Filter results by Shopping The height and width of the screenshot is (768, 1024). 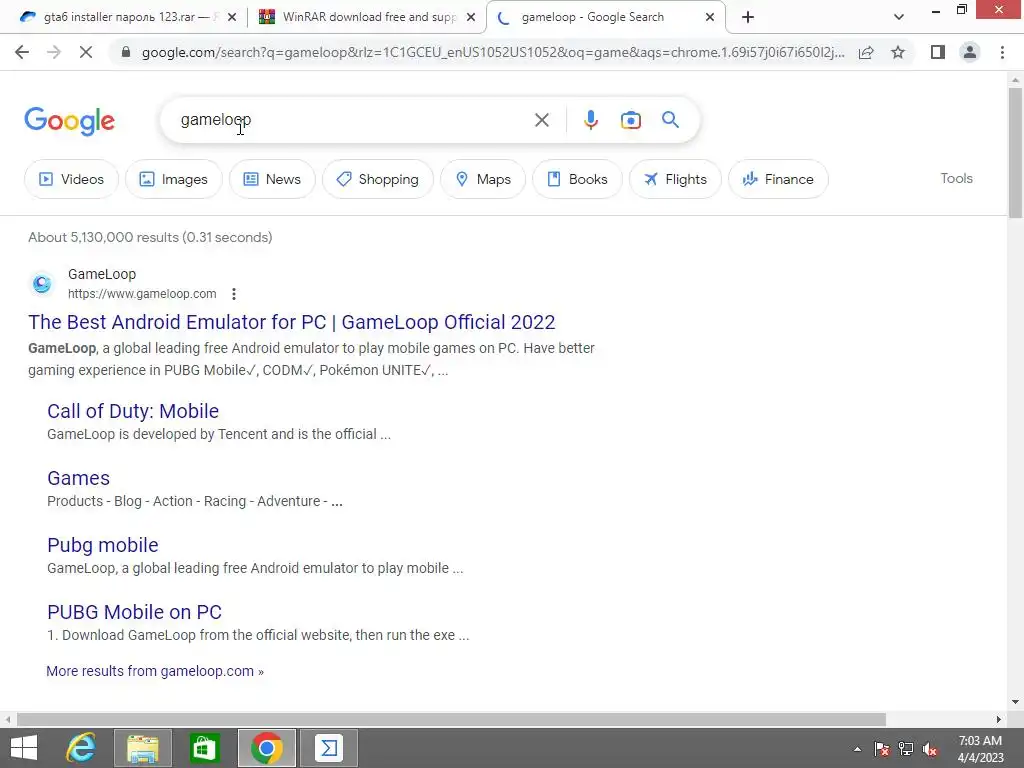377,179
